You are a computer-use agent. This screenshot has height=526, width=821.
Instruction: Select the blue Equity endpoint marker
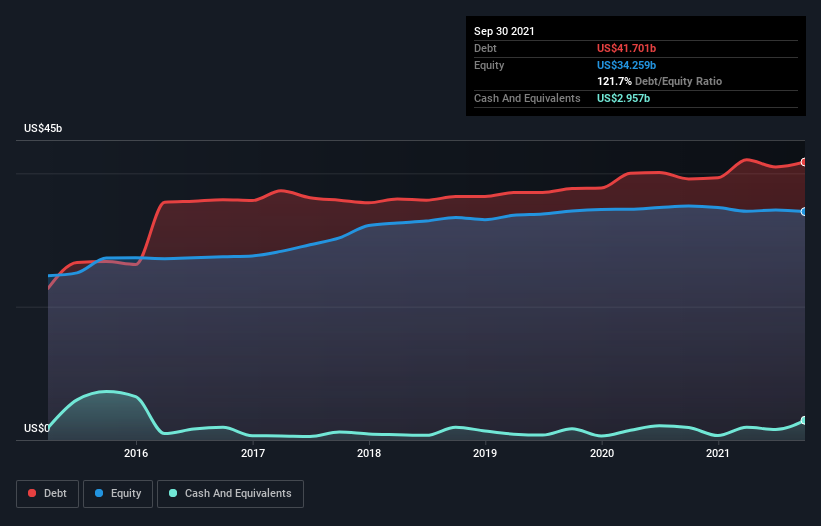[804, 211]
